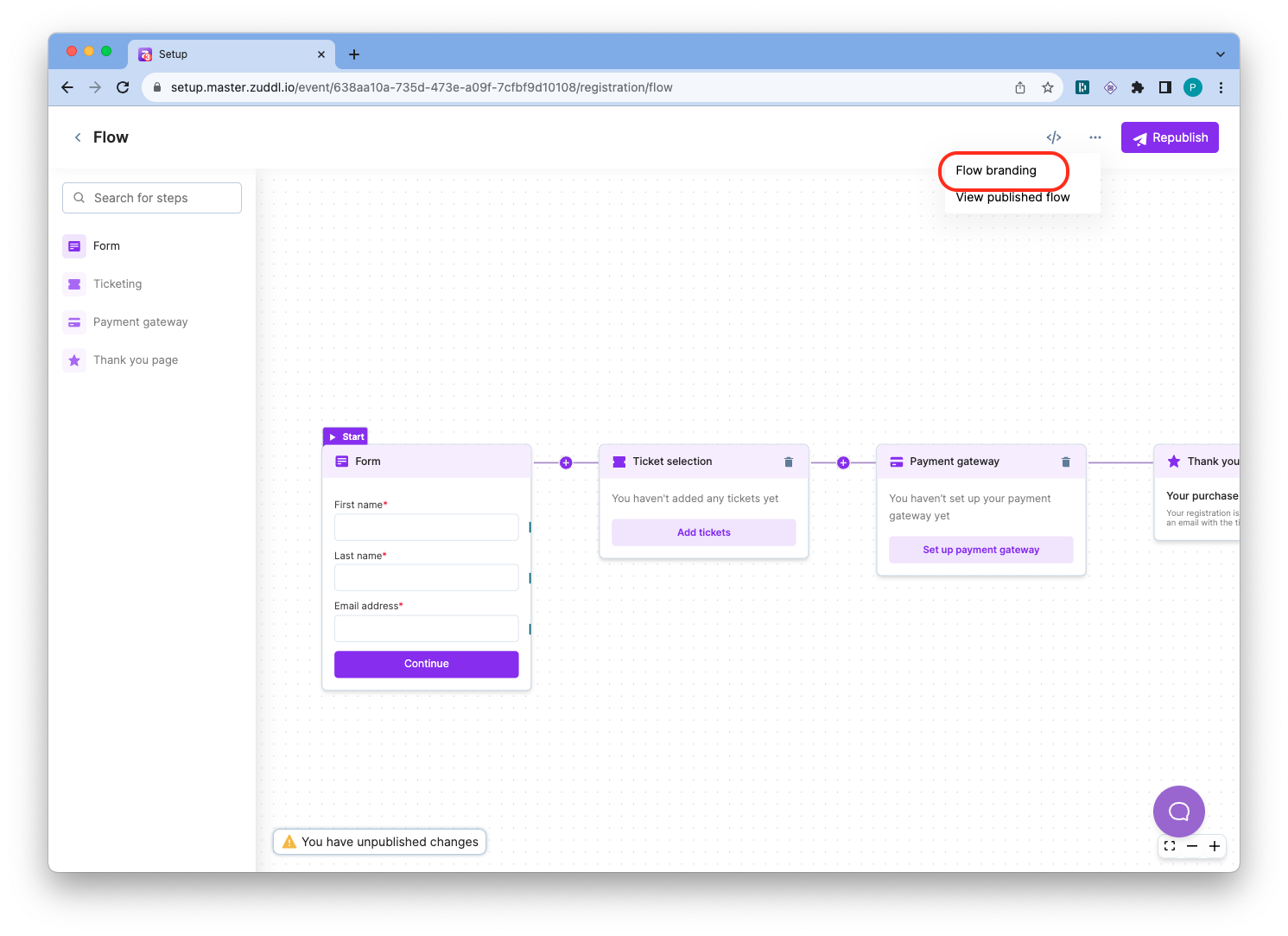
Task: Click the Form node header icon
Action: [x=342, y=462]
